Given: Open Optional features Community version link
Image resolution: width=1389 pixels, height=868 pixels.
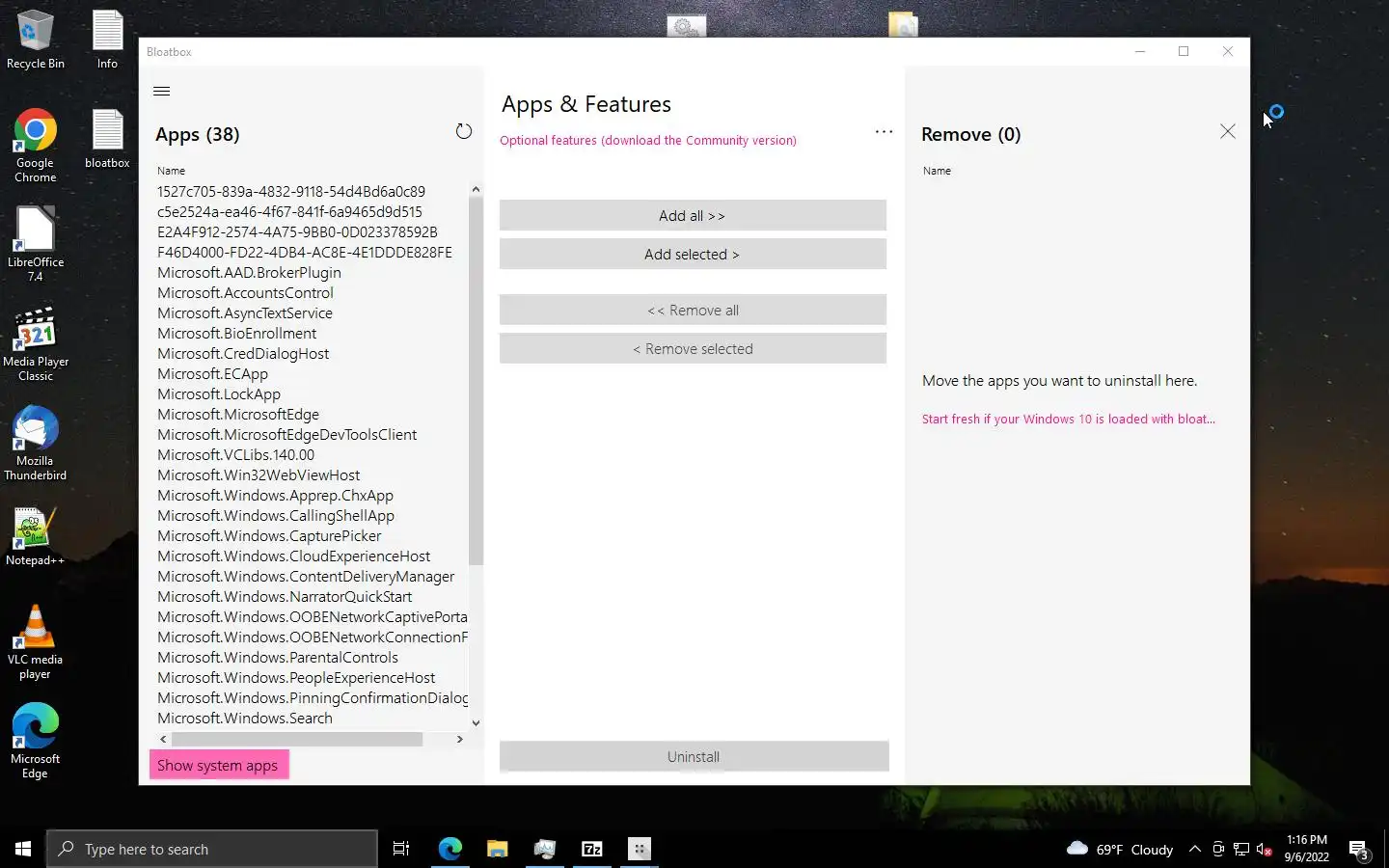Looking at the screenshot, I should coord(648,140).
